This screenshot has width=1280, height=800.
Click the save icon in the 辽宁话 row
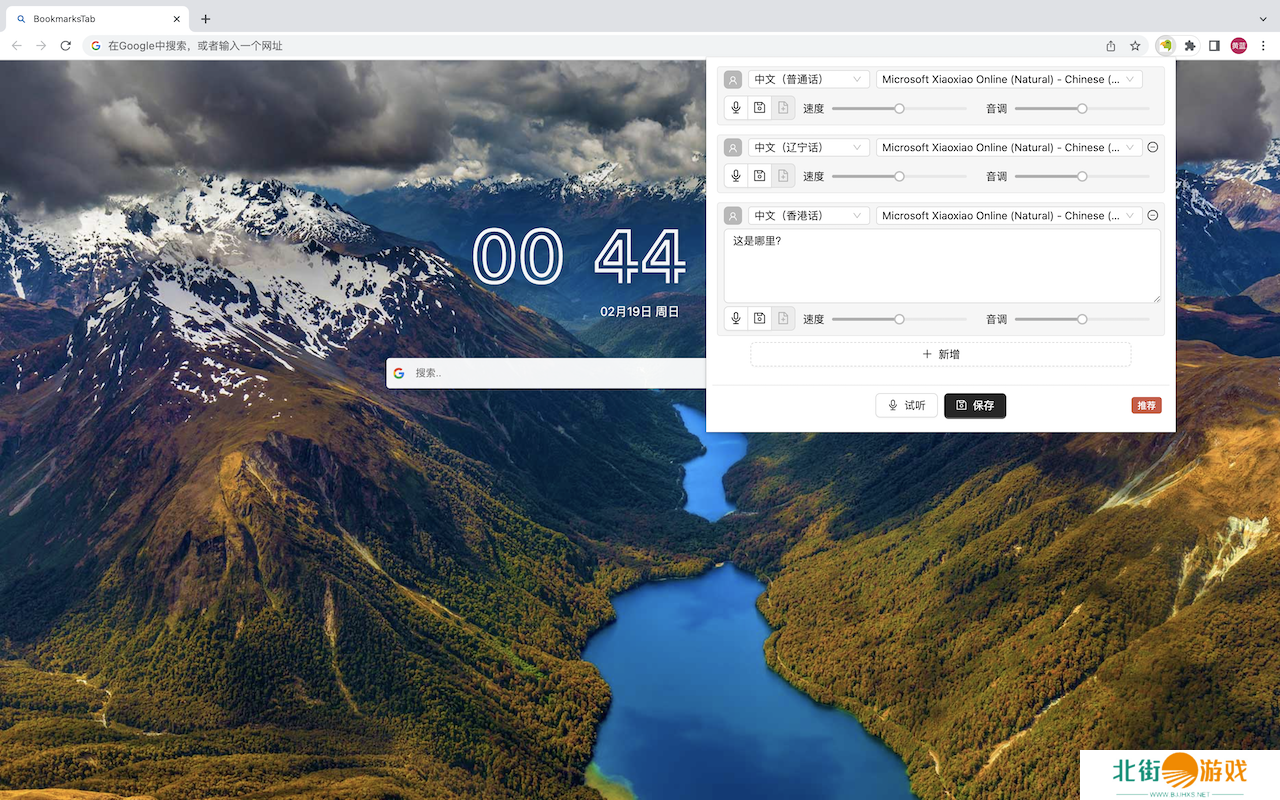[760, 176]
